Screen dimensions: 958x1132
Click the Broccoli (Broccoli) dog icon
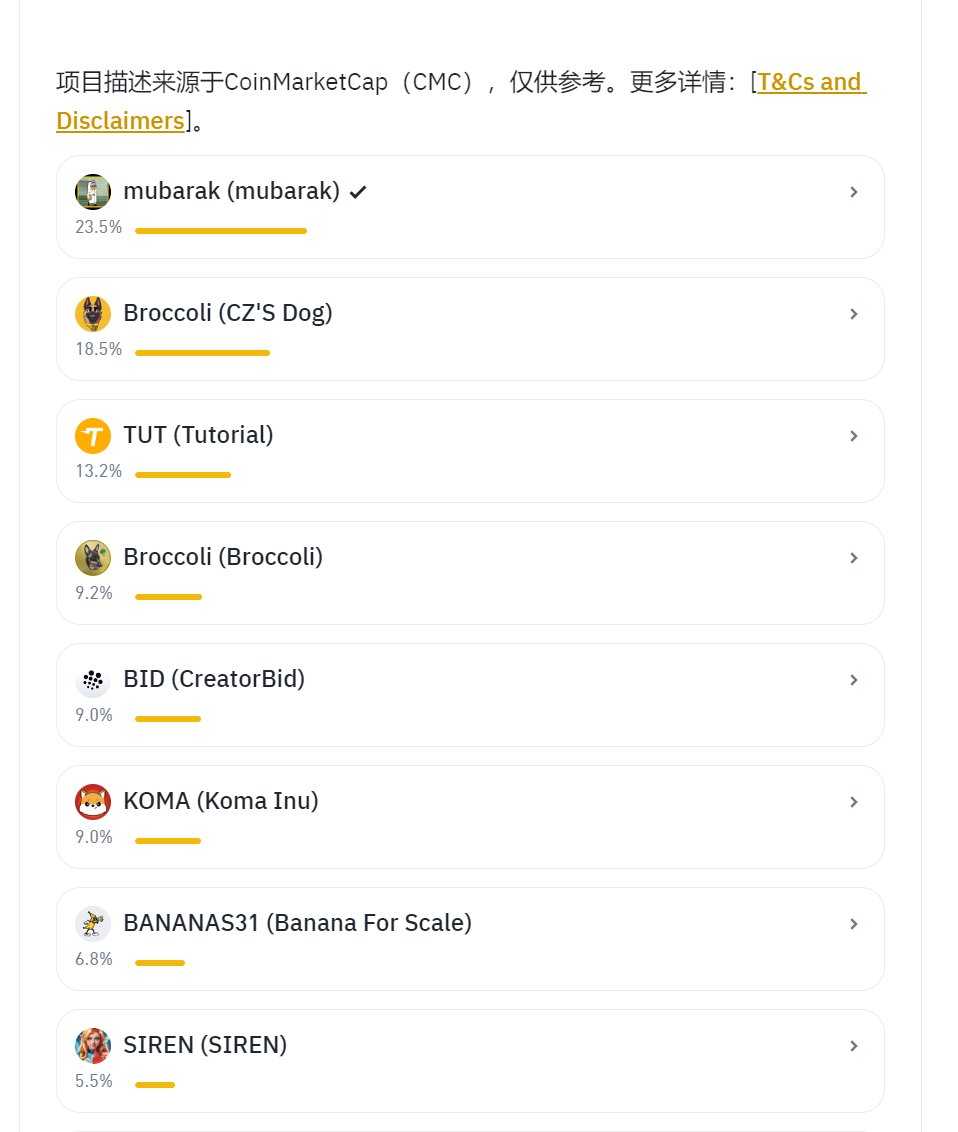click(93, 558)
